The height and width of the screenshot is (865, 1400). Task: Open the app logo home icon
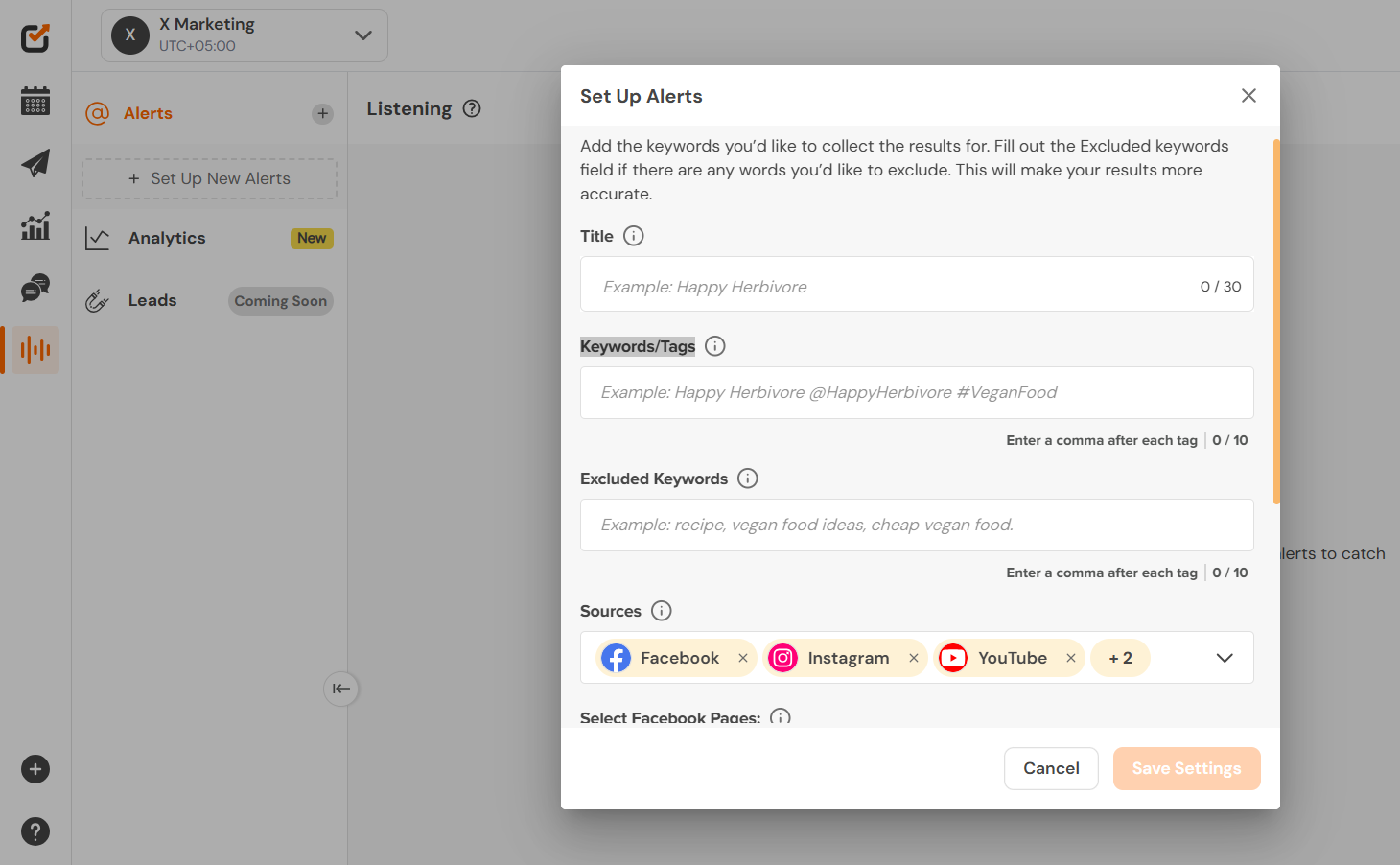35,37
